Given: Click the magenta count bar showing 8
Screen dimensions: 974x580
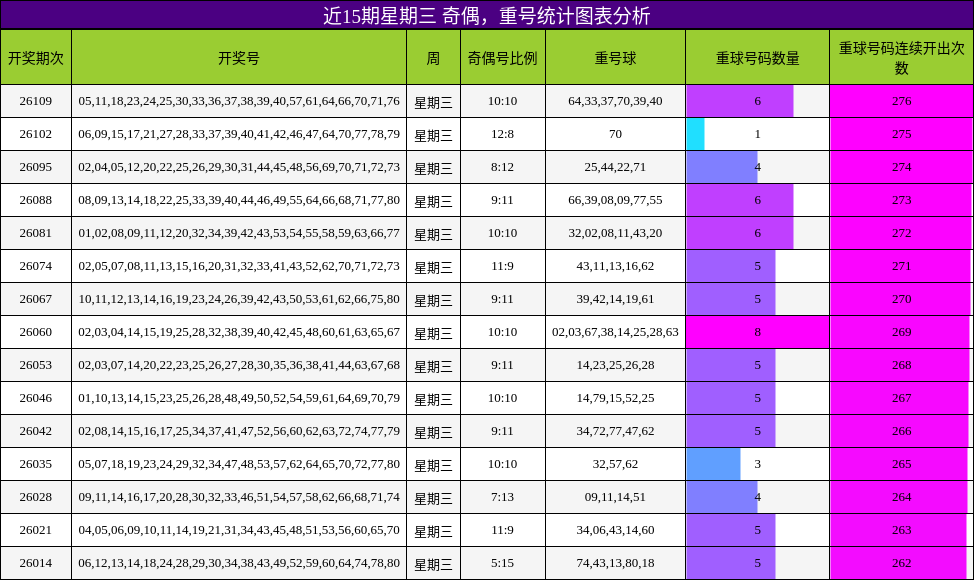Looking at the screenshot, I should pos(758,332).
